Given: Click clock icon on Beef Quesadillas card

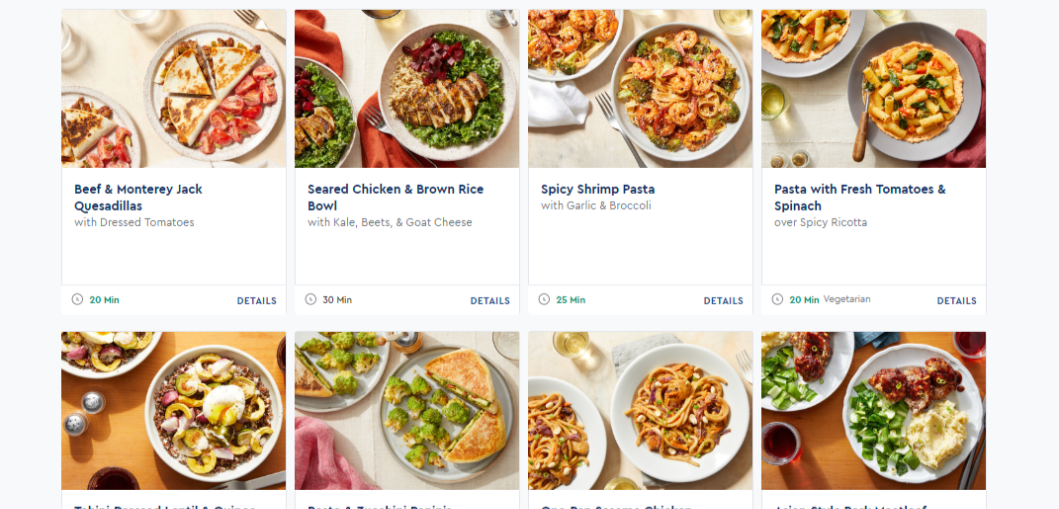Looking at the screenshot, I should pyautogui.click(x=77, y=299).
